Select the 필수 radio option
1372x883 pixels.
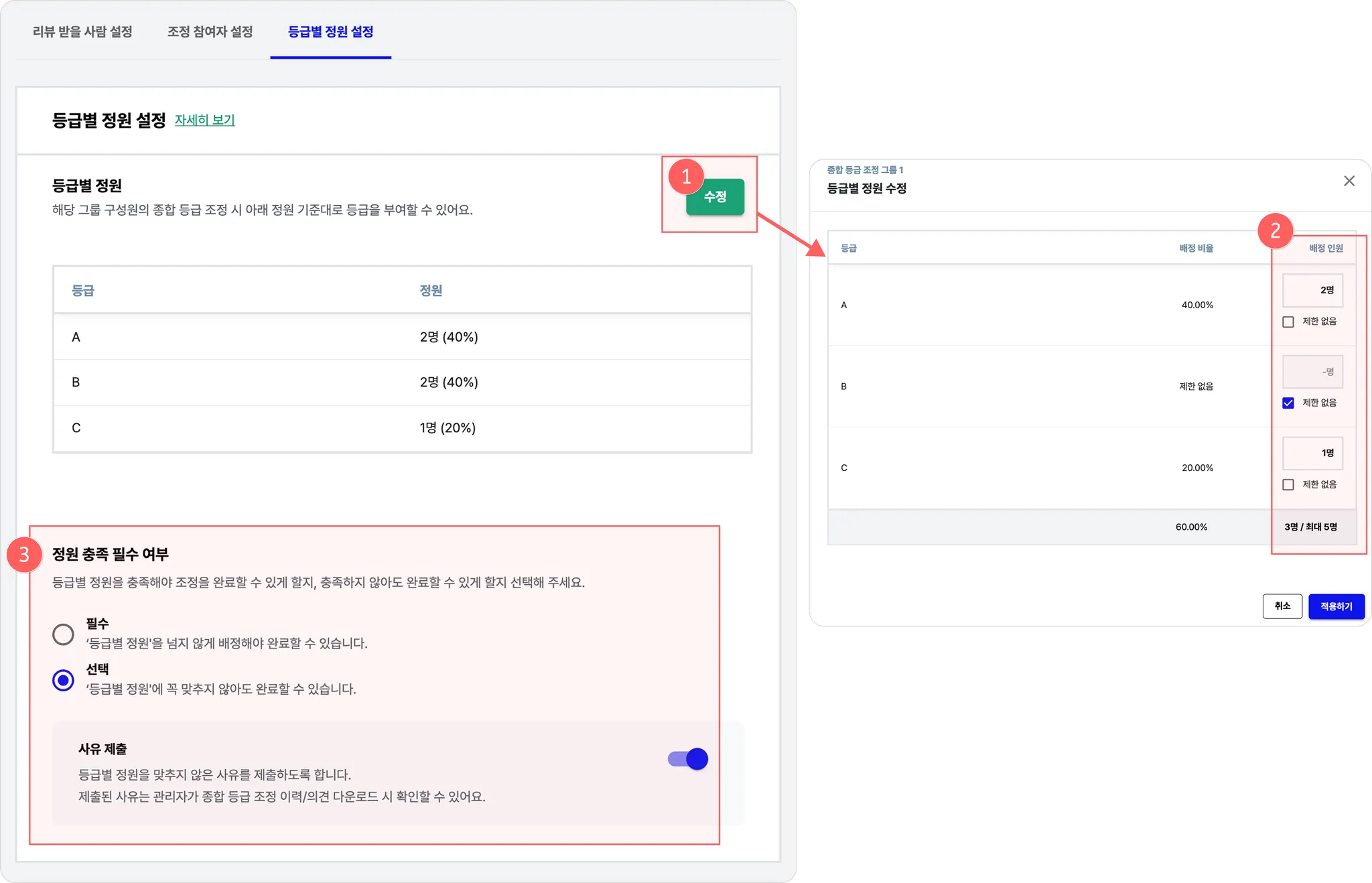coord(63,634)
